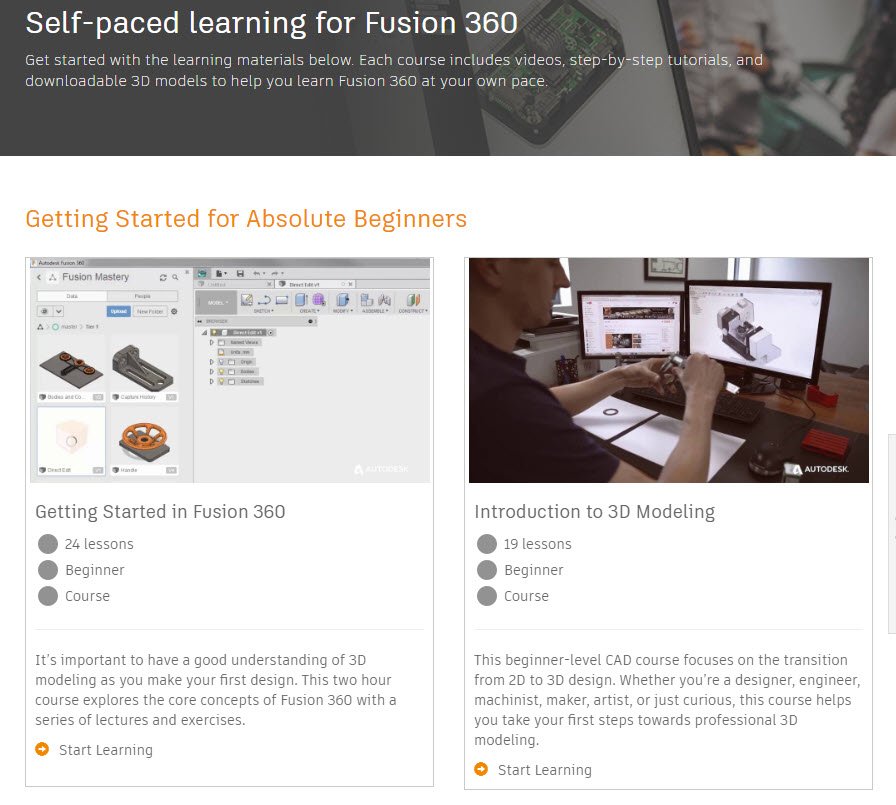Click the banner text 'Get started with the learning materials'

click(394, 70)
